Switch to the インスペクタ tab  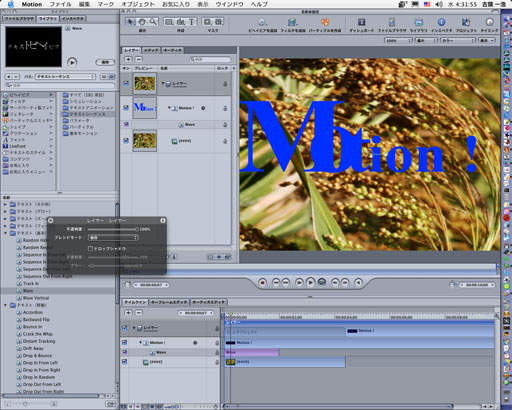(x=73, y=19)
